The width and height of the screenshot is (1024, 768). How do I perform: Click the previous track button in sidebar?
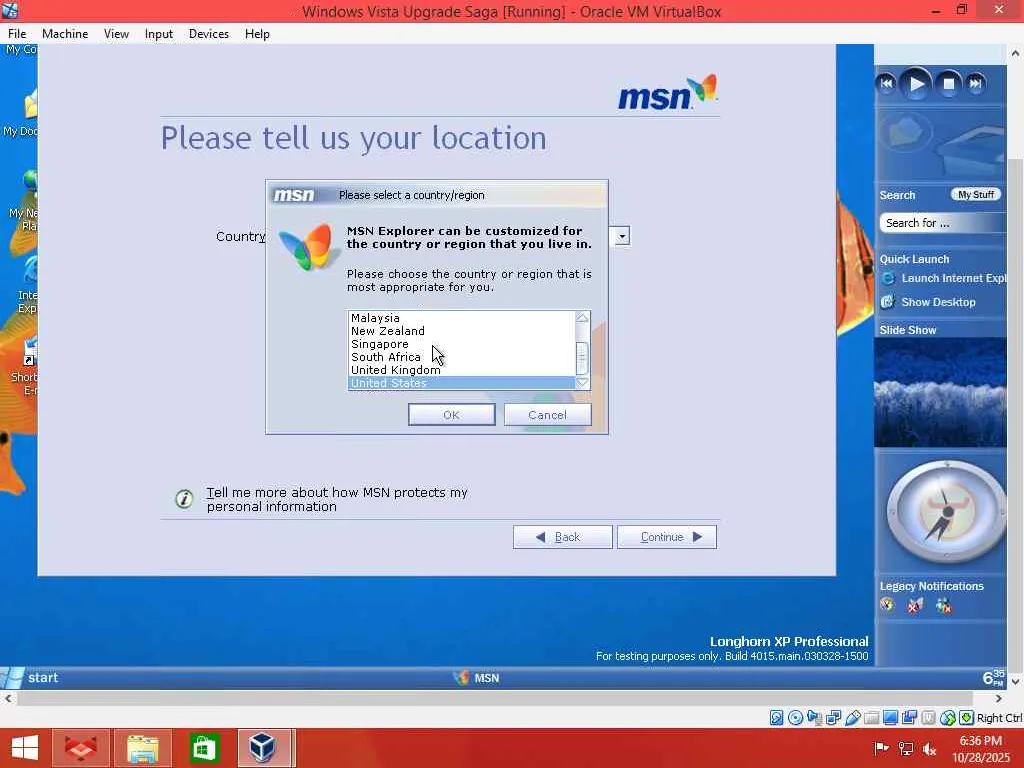(x=886, y=84)
